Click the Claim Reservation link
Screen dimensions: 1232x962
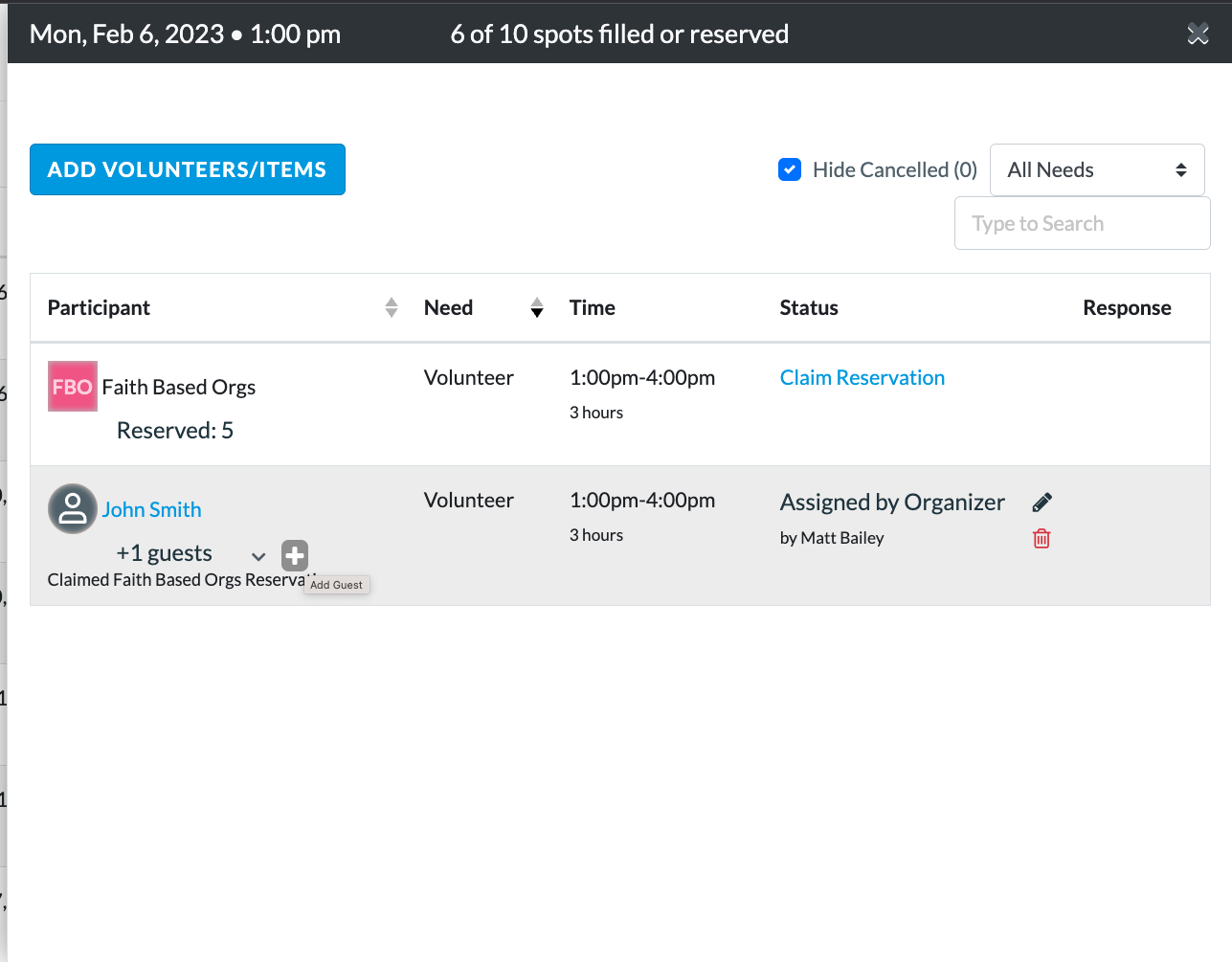click(x=862, y=377)
